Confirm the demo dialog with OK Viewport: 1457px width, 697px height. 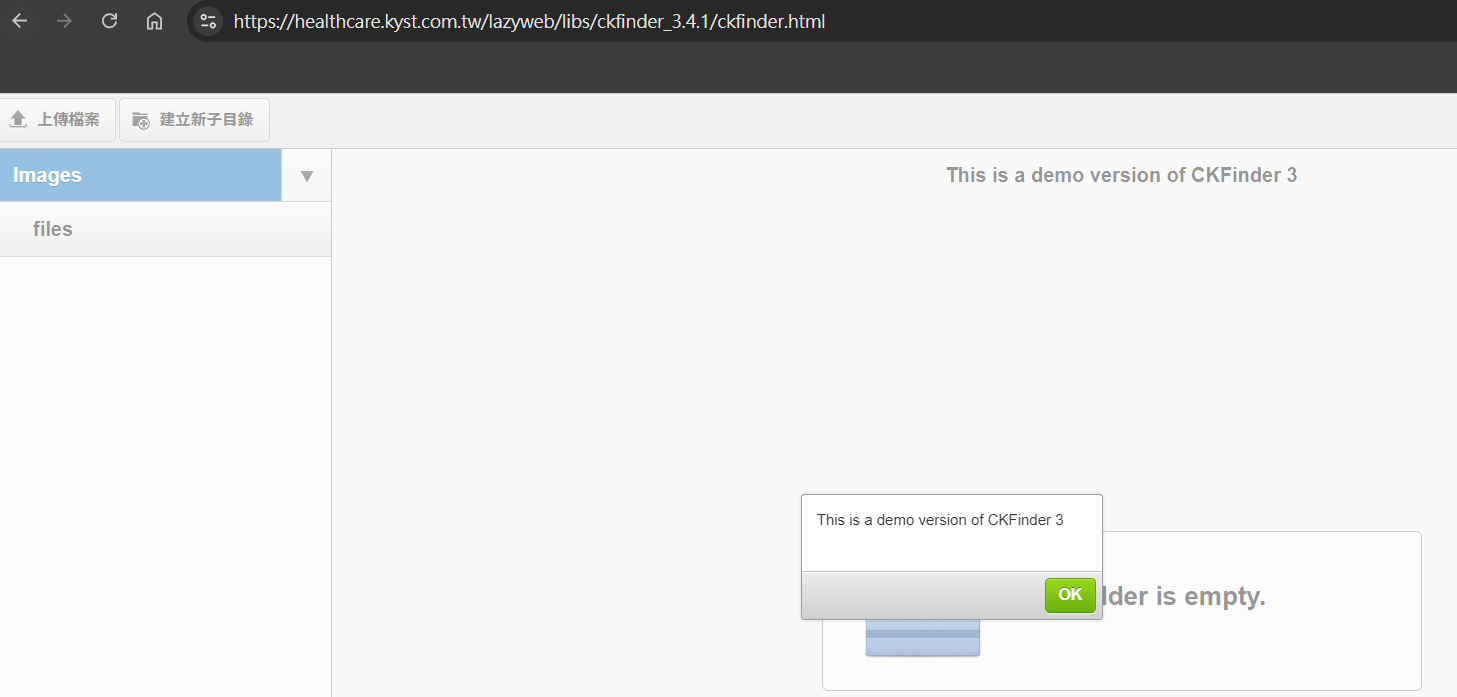[x=1070, y=595]
